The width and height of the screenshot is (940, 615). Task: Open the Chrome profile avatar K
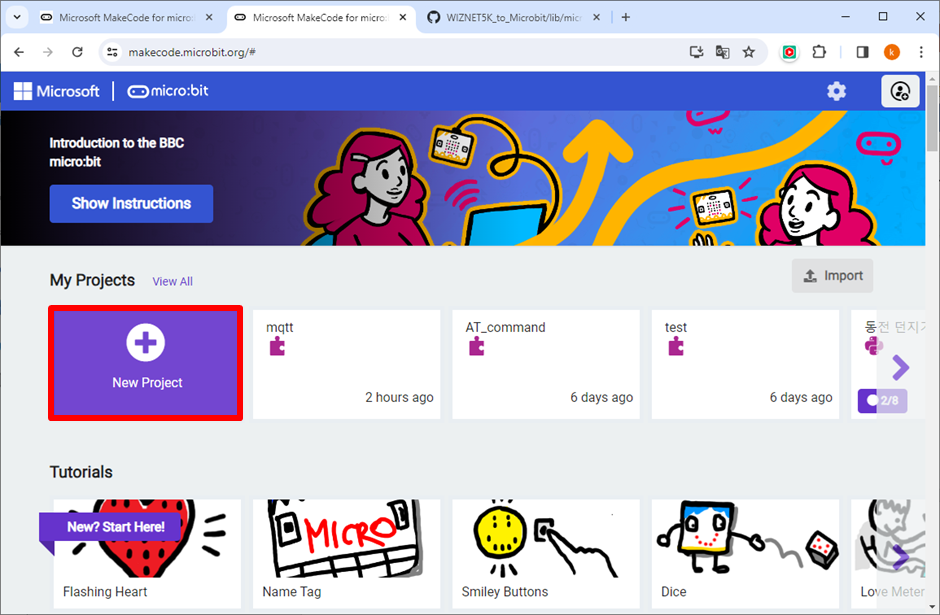891,52
